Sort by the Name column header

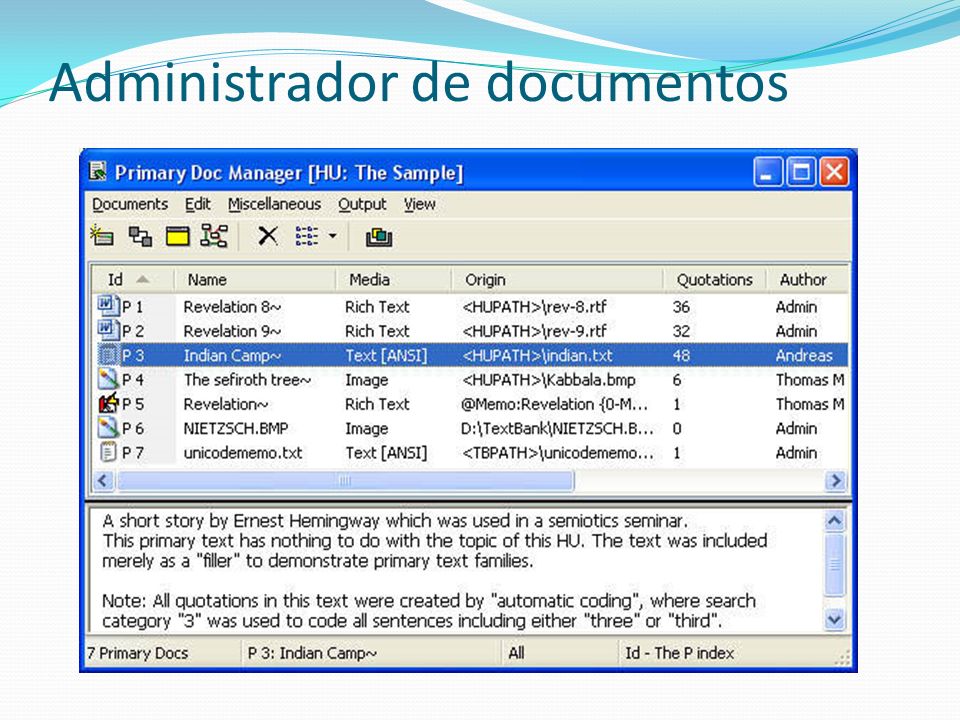[255, 279]
